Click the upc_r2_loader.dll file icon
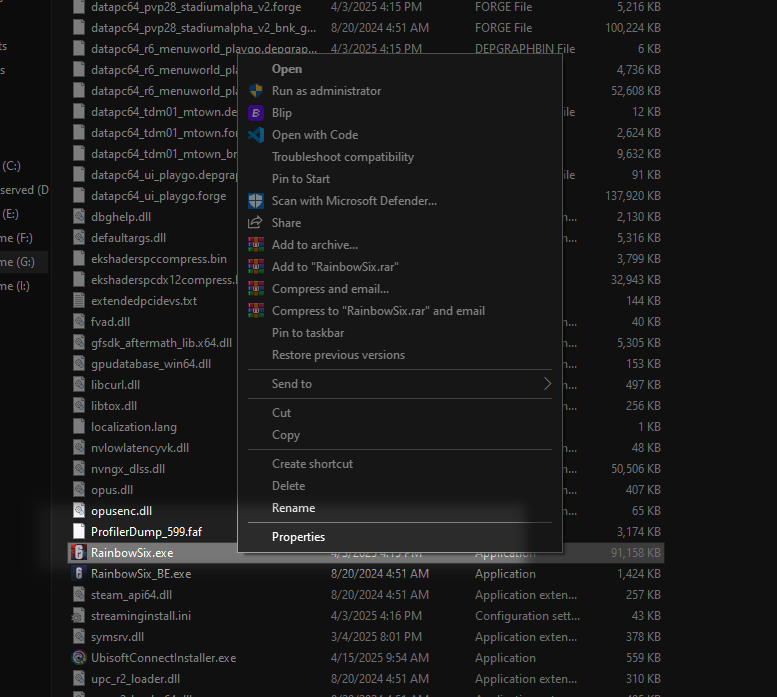Screen dimensions: 777x697 tap(78, 679)
